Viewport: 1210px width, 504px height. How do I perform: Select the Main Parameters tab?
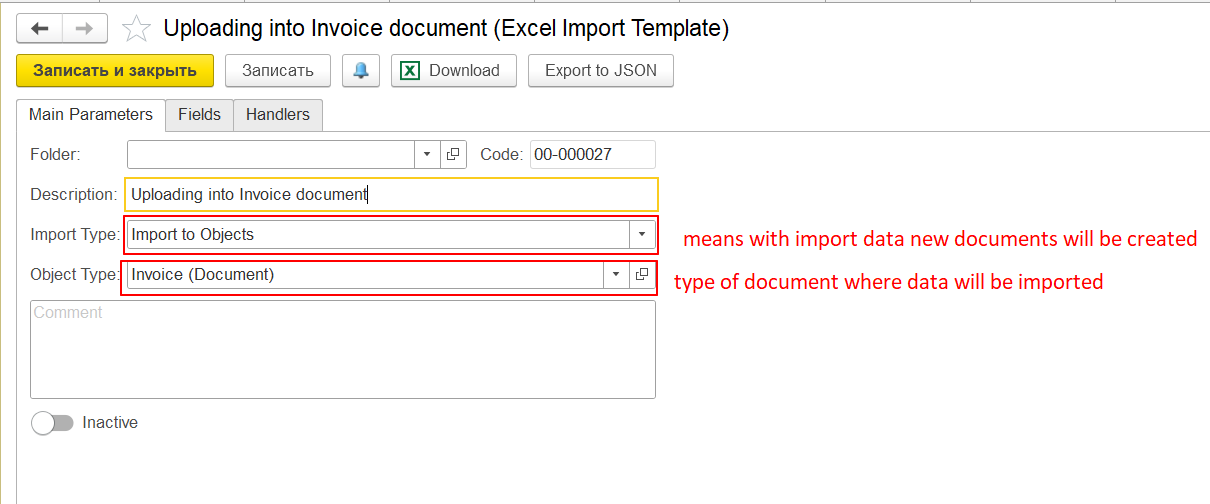[91, 114]
